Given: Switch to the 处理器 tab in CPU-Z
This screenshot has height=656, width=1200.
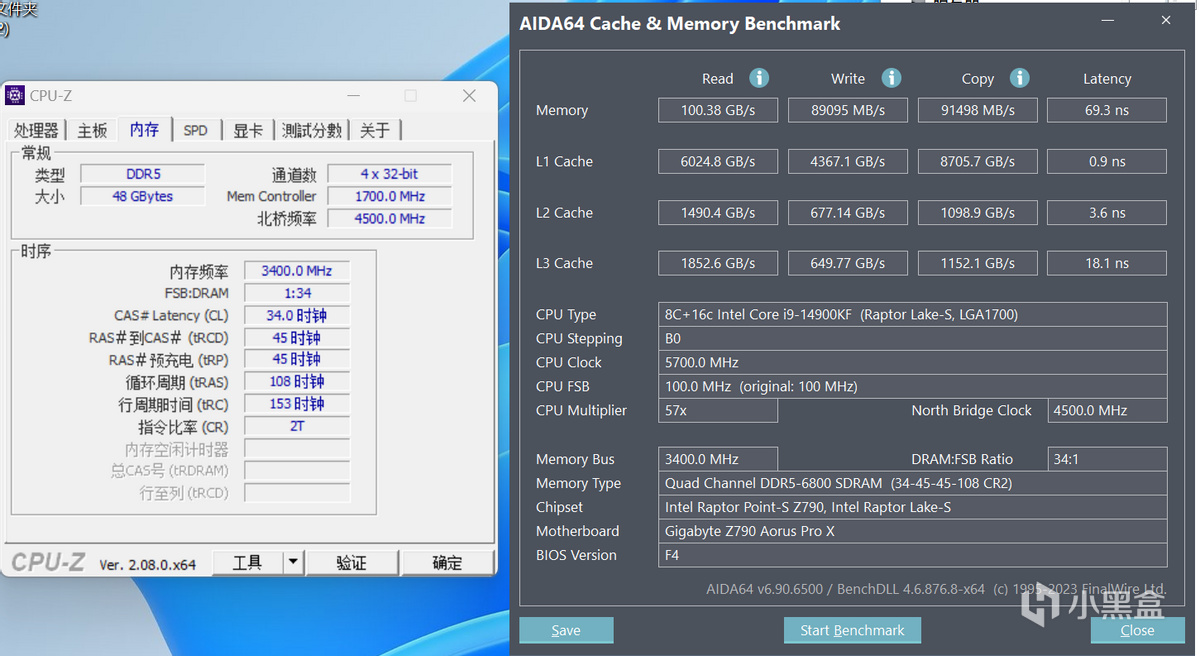Looking at the screenshot, I should 37,130.
